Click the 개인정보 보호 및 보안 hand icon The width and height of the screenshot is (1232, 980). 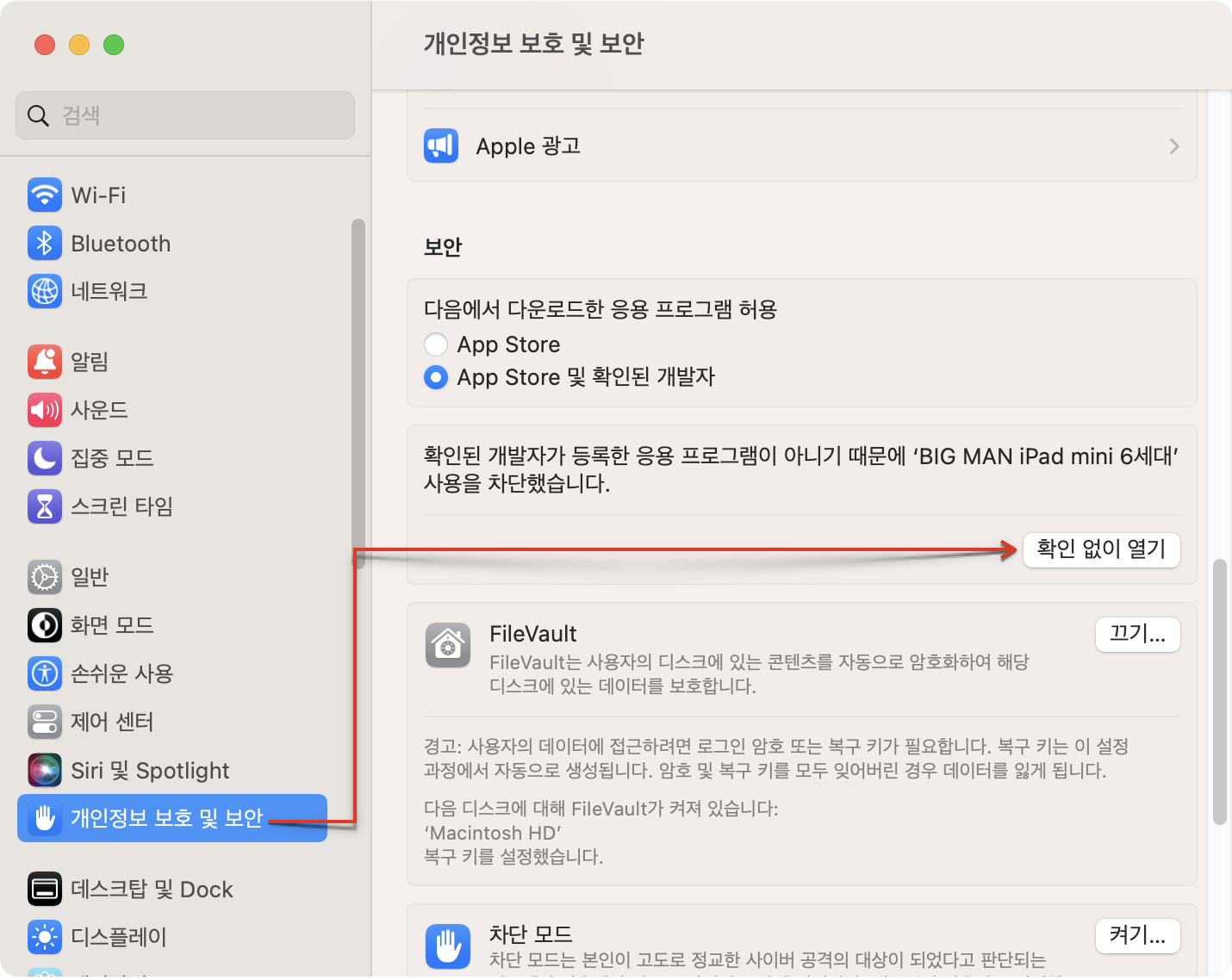[45, 818]
